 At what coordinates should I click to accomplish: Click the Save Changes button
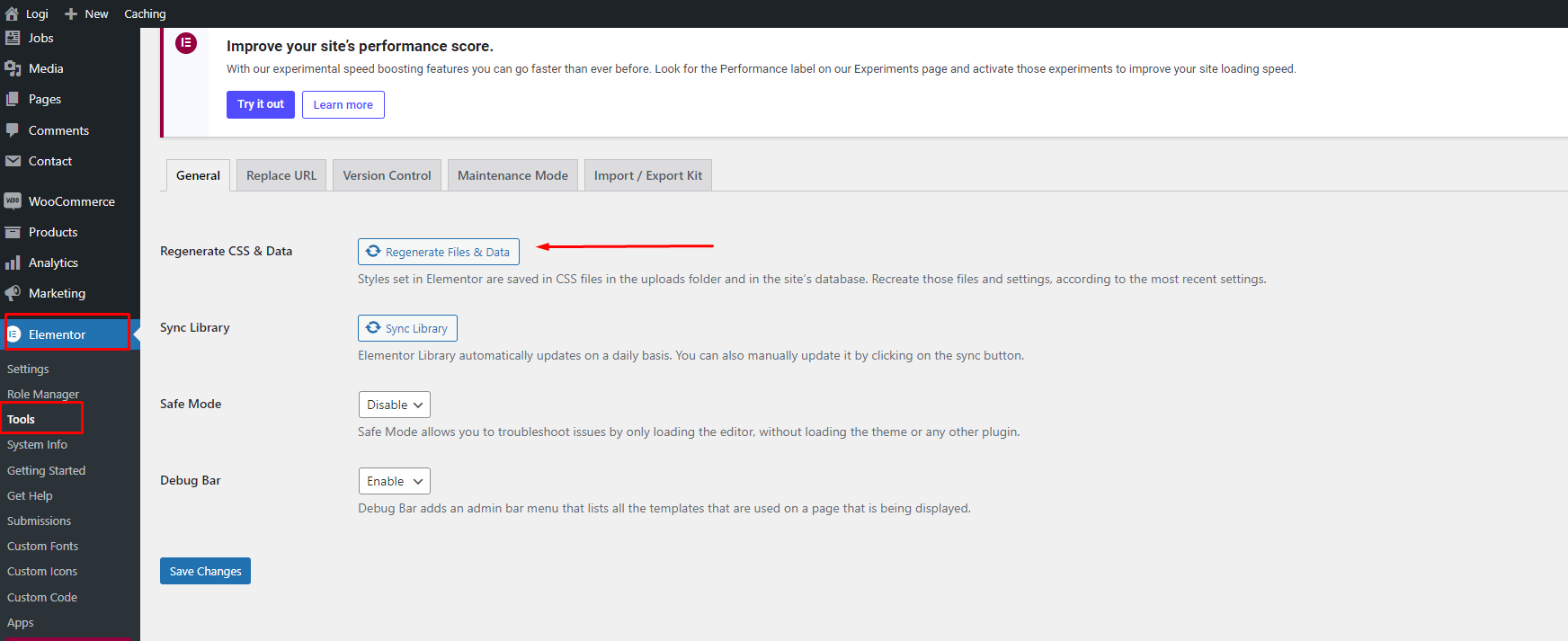point(205,571)
